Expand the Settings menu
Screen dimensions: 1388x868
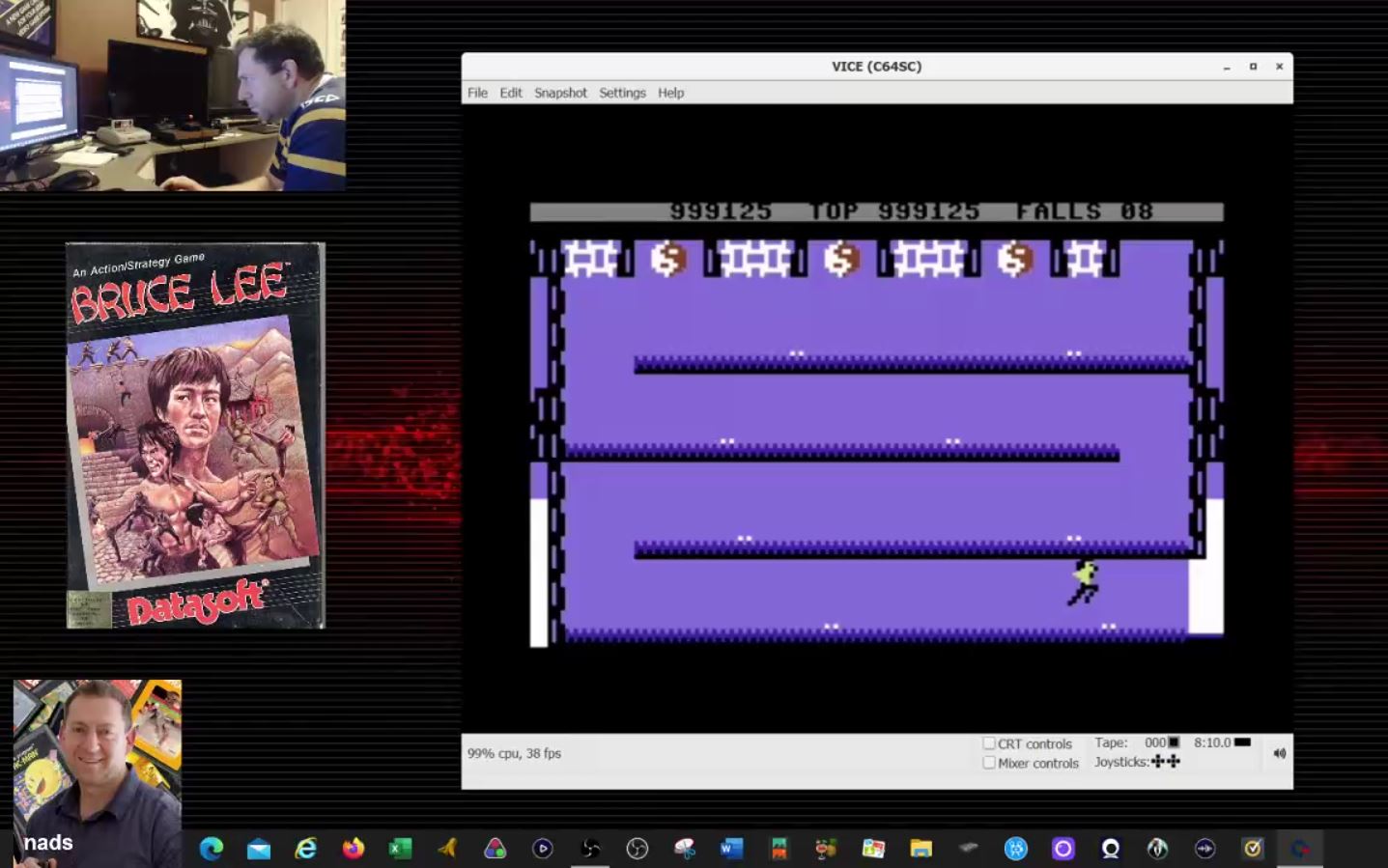pos(622,93)
